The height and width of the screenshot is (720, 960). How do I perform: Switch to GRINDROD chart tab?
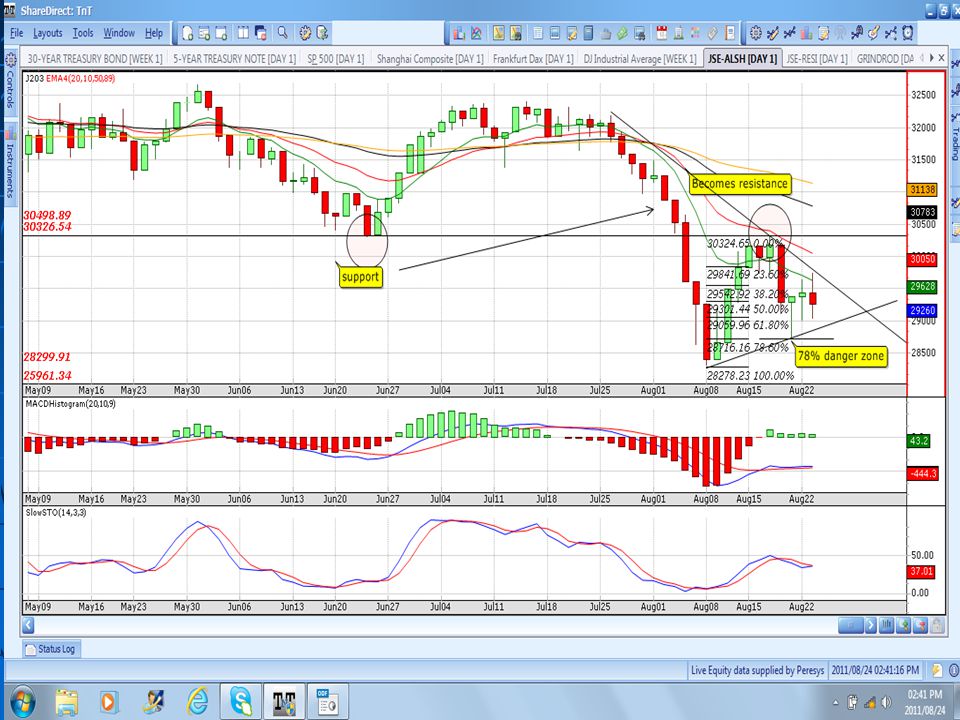coord(885,59)
